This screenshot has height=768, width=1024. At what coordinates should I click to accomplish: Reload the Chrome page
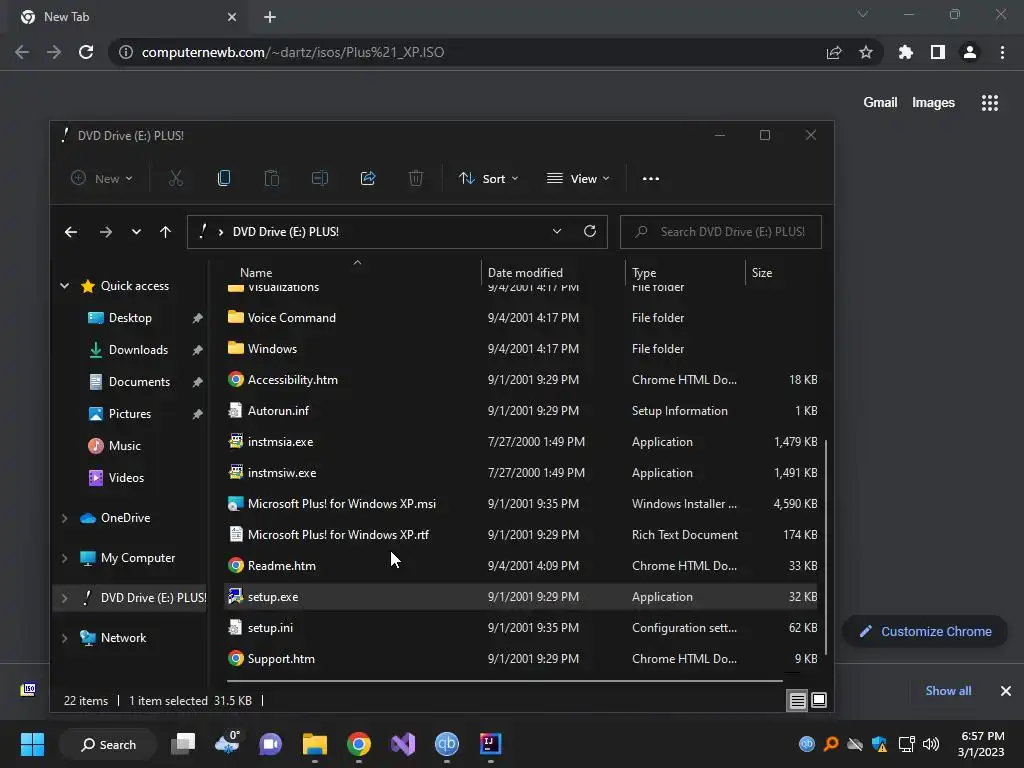click(x=86, y=52)
